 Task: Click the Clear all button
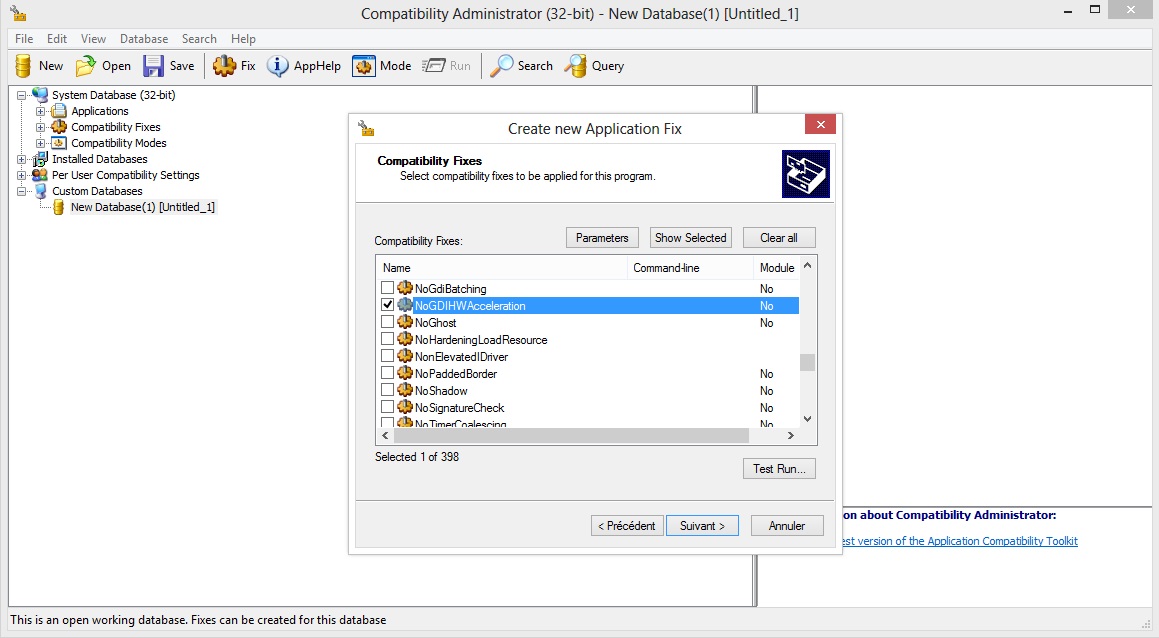779,237
